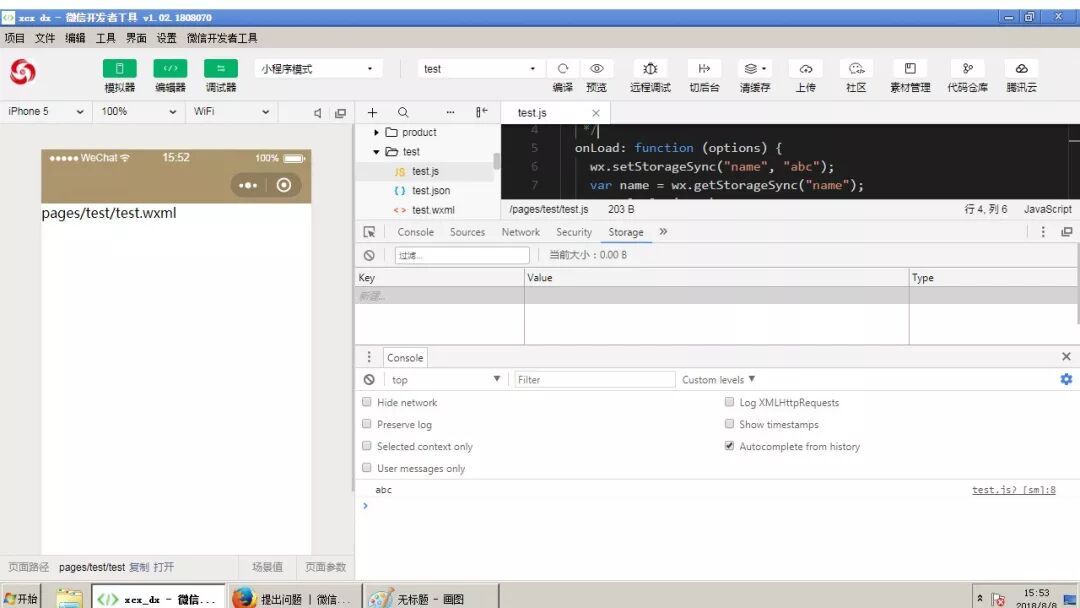Open the console top context dropdown

coord(445,379)
